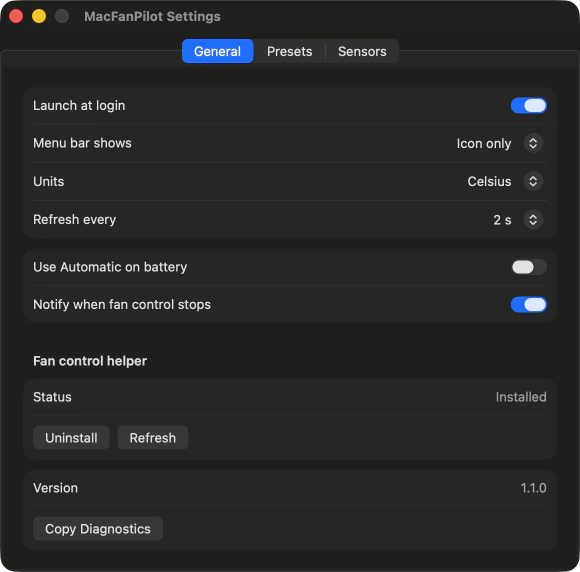Disable the Launch at login switch
This screenshot has height=572, width=580.
[x=529, y=106]
